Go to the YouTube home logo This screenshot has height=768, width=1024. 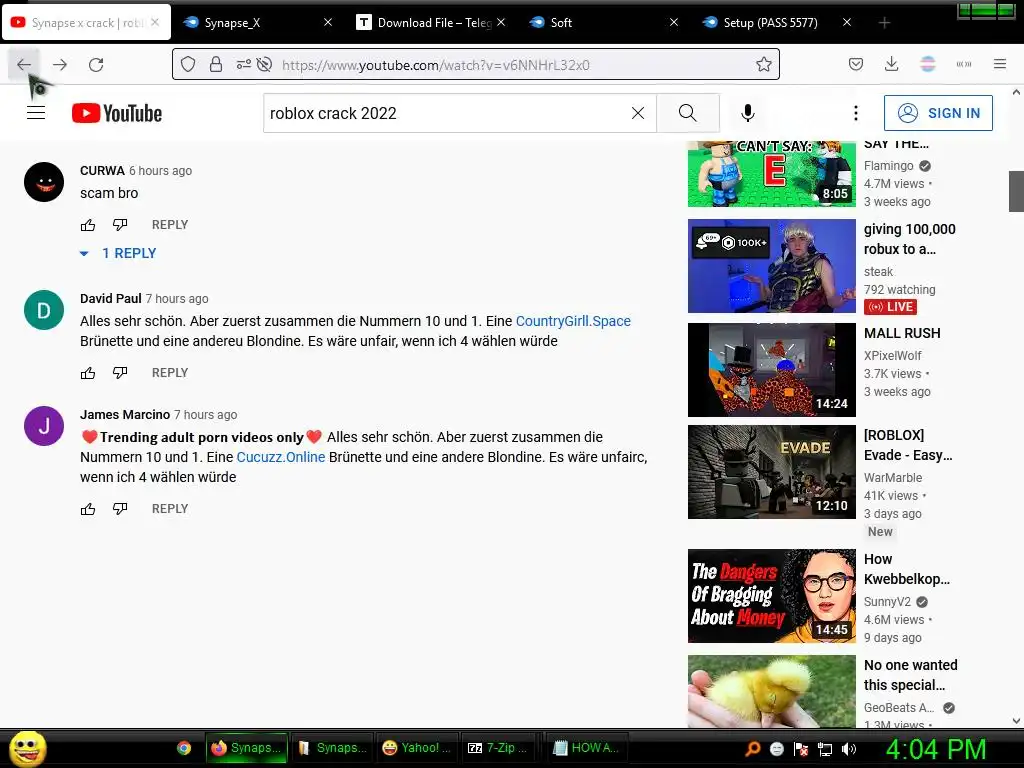point(117,113)
